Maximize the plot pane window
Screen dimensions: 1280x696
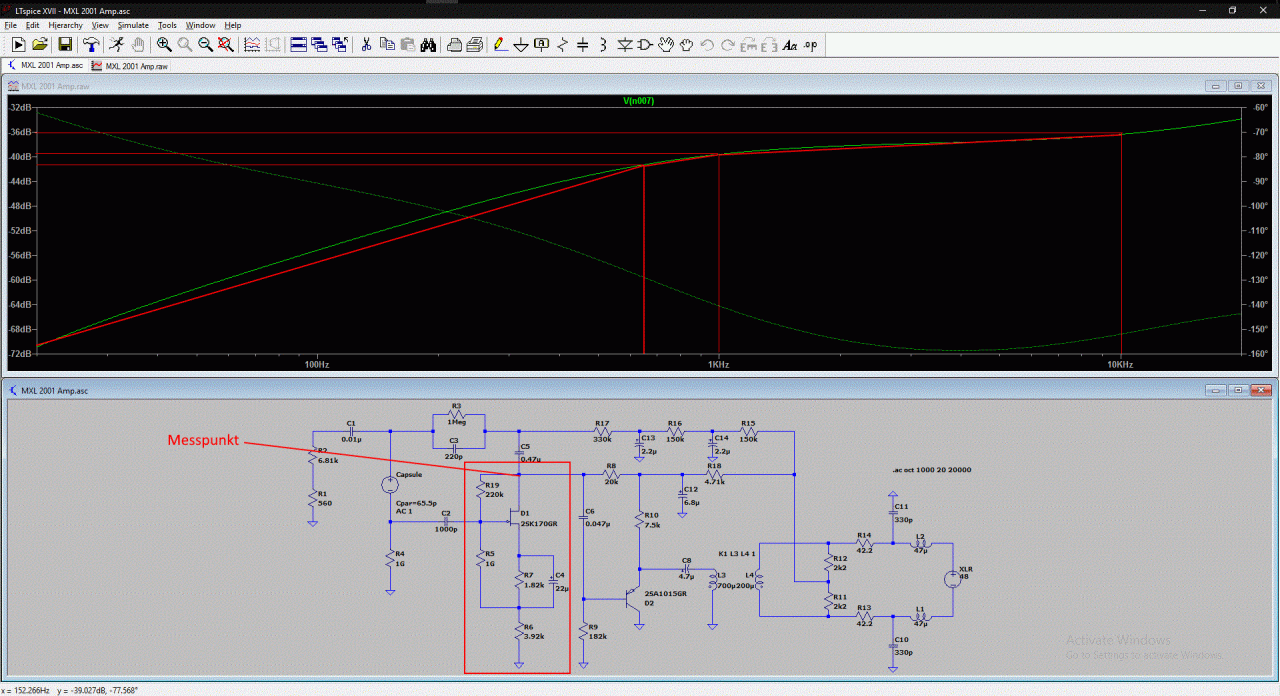tap(1238, 86)
